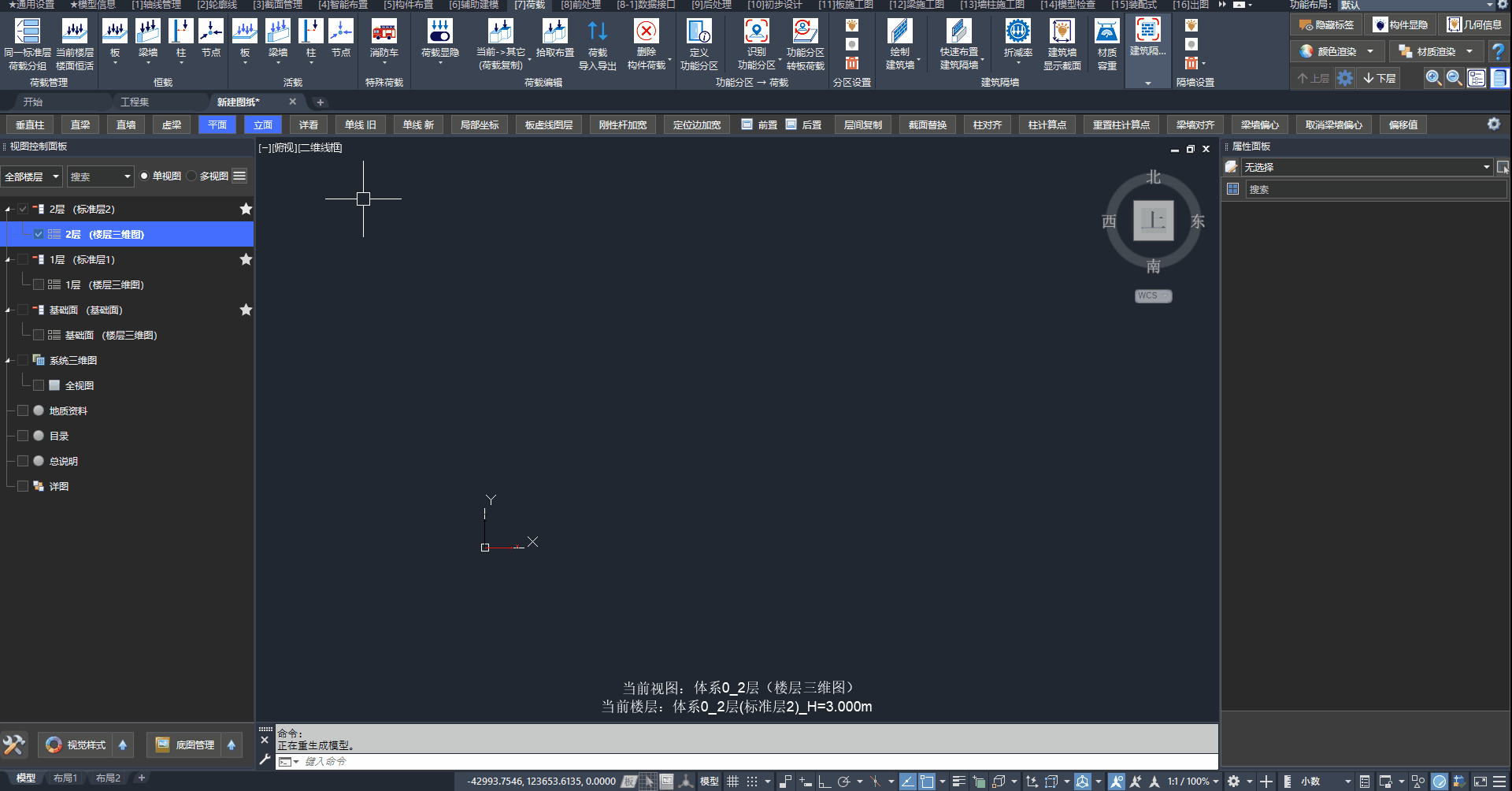Image resolution: width=1512 pixels, height=791 pixels.
Task: Toggle the favorite star for 基础面
Action: point(246,310)
